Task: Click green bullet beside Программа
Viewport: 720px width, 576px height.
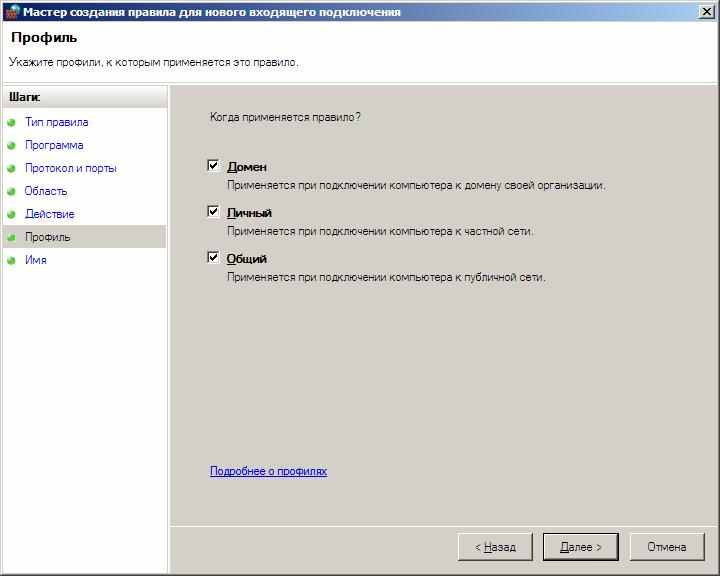Action: coord(11,146)
